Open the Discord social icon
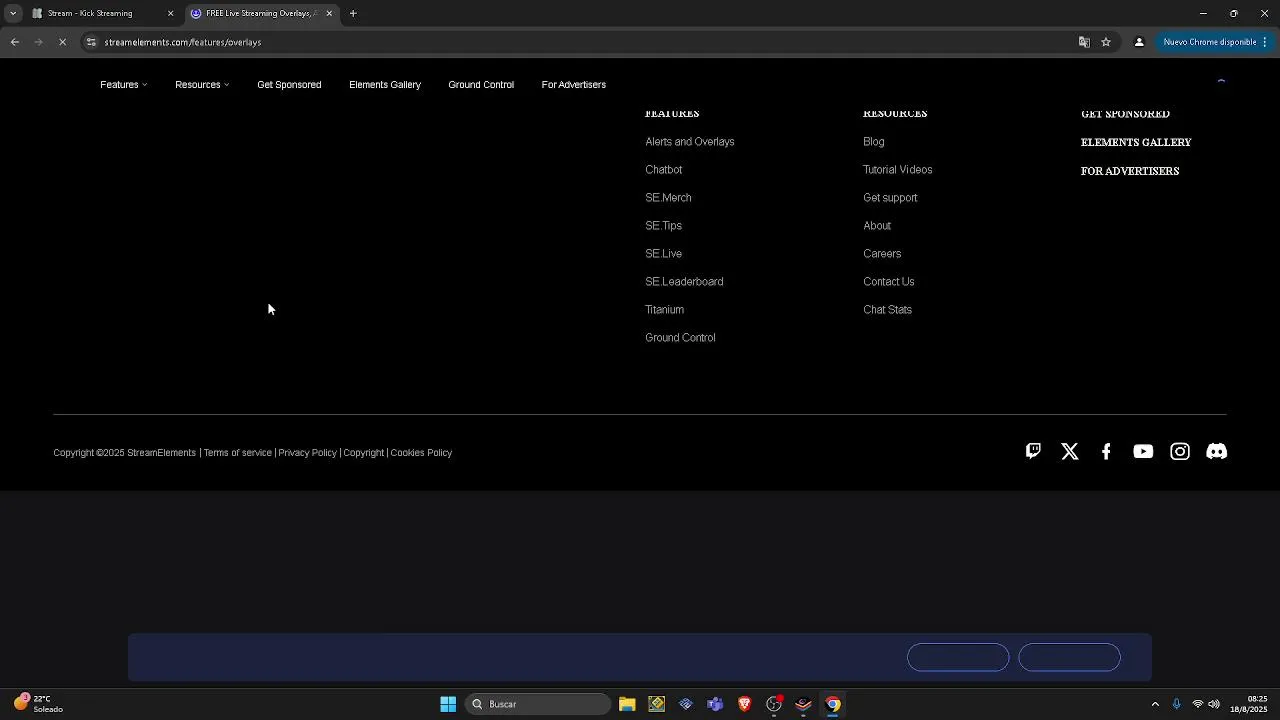1280x720 pixels. coord(1217,452)
